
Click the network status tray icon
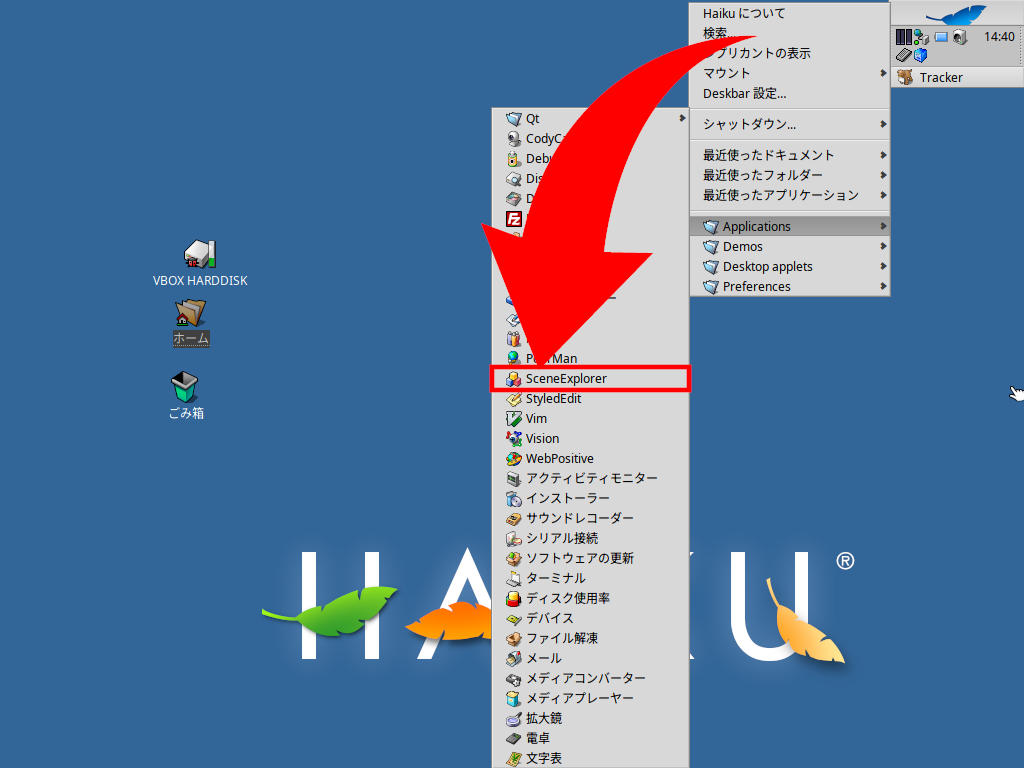click(x=921, y=37)
